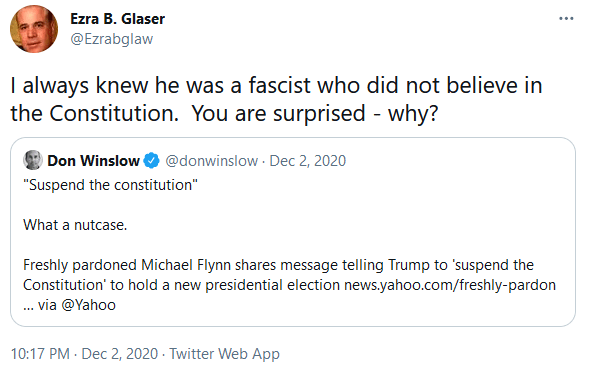Click the 10:17 PM timestamp
This screenshot has width=591, height=379.
(x=40, y=354)
